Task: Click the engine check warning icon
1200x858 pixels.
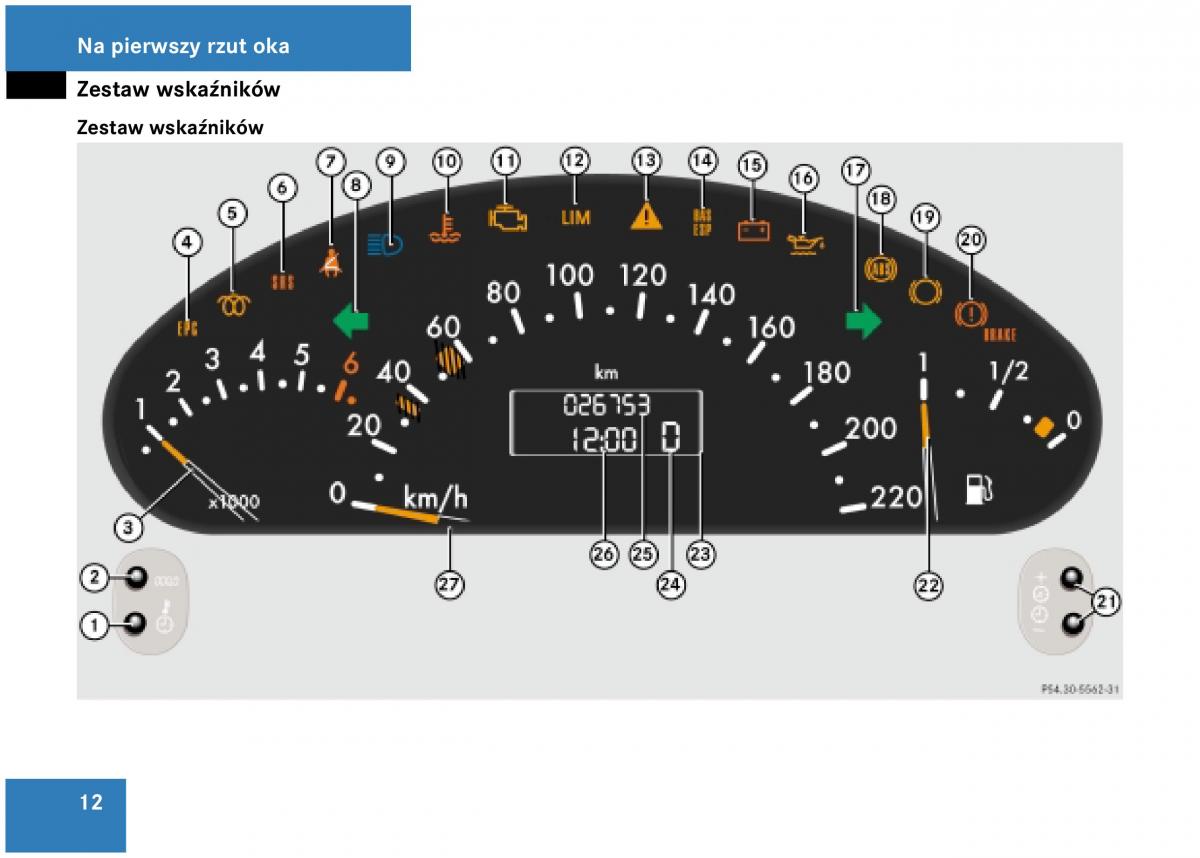Action: [x=507, y=217]
